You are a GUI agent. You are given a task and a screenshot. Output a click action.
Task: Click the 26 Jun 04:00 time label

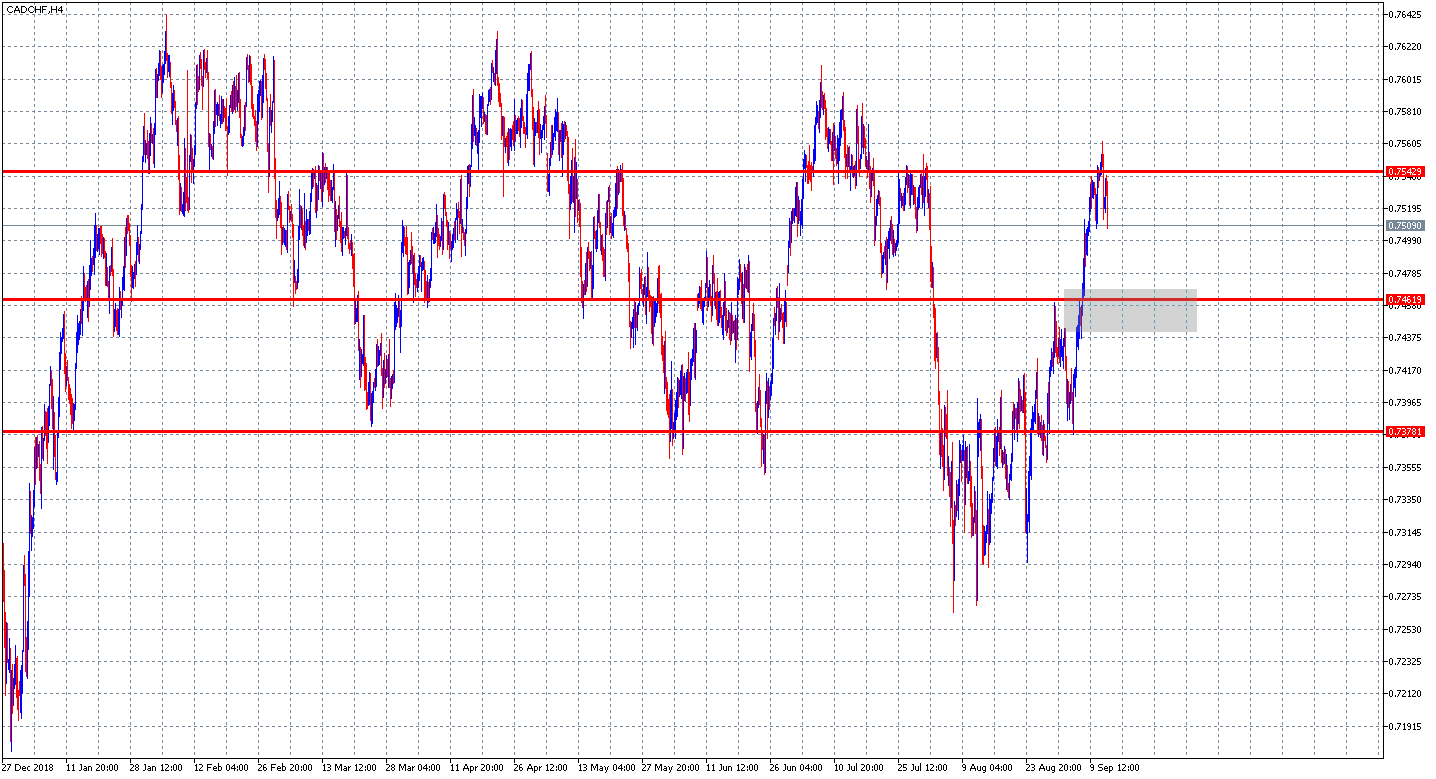tap(797, 769)
